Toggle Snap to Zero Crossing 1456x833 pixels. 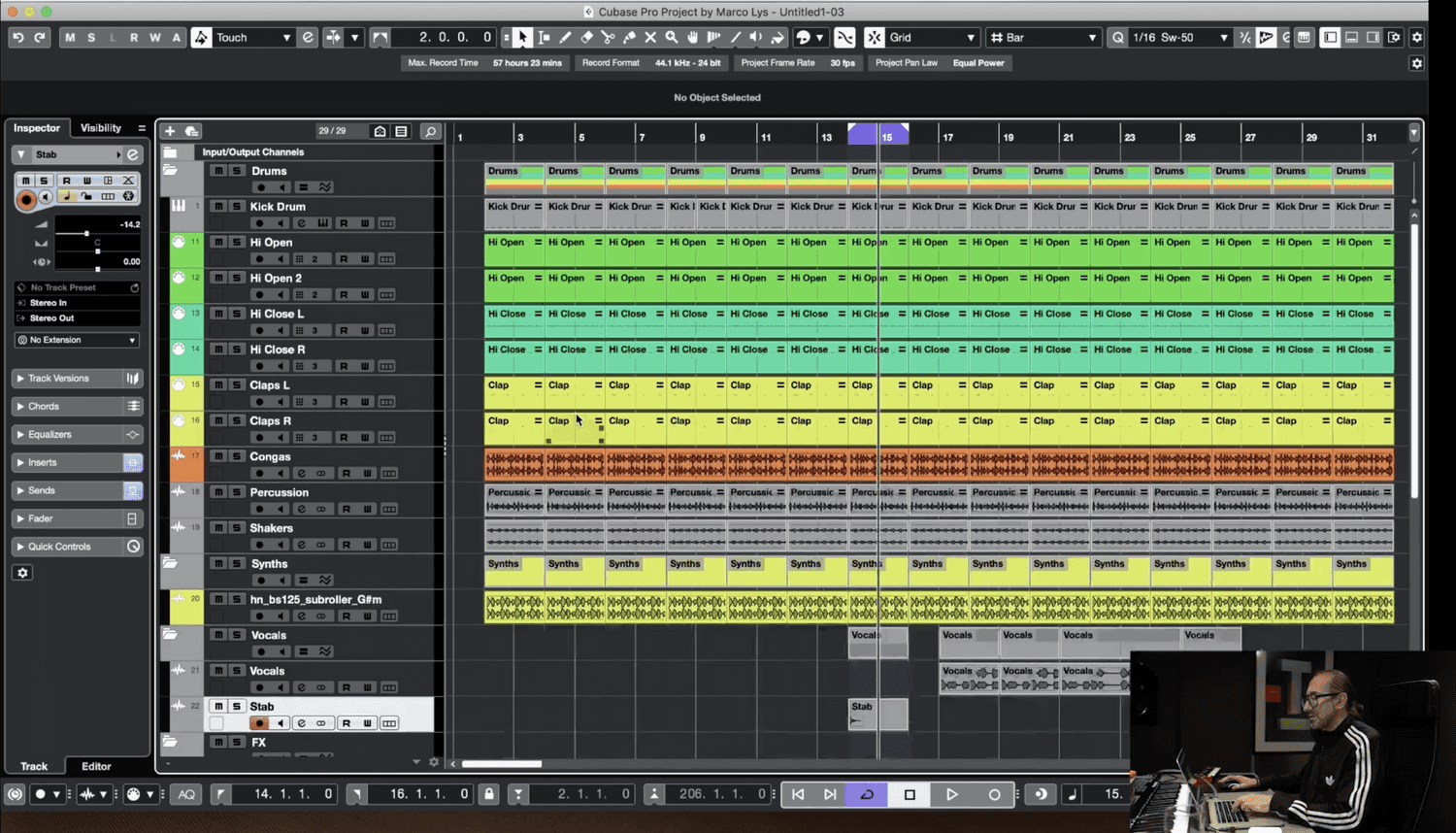pyautogui.click(x=844, y=37)
